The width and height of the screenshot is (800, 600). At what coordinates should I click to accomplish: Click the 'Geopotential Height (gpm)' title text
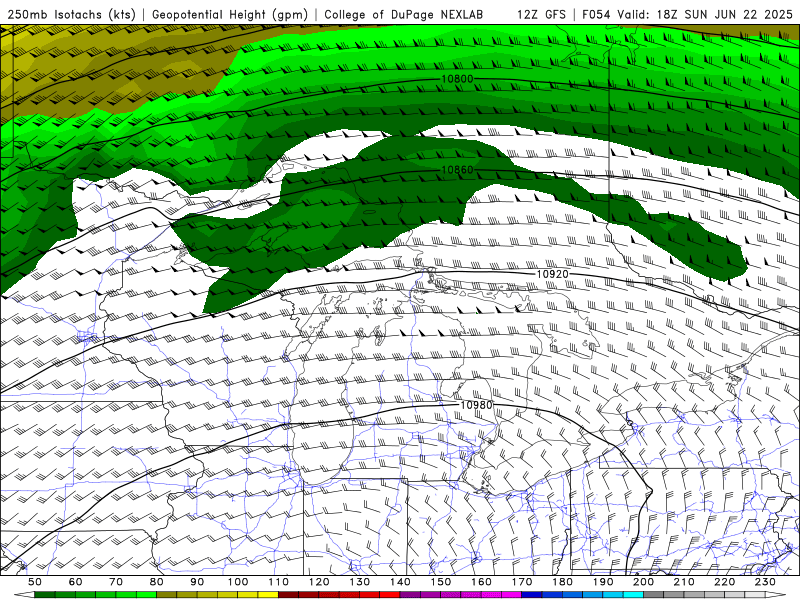coord(230,14)
